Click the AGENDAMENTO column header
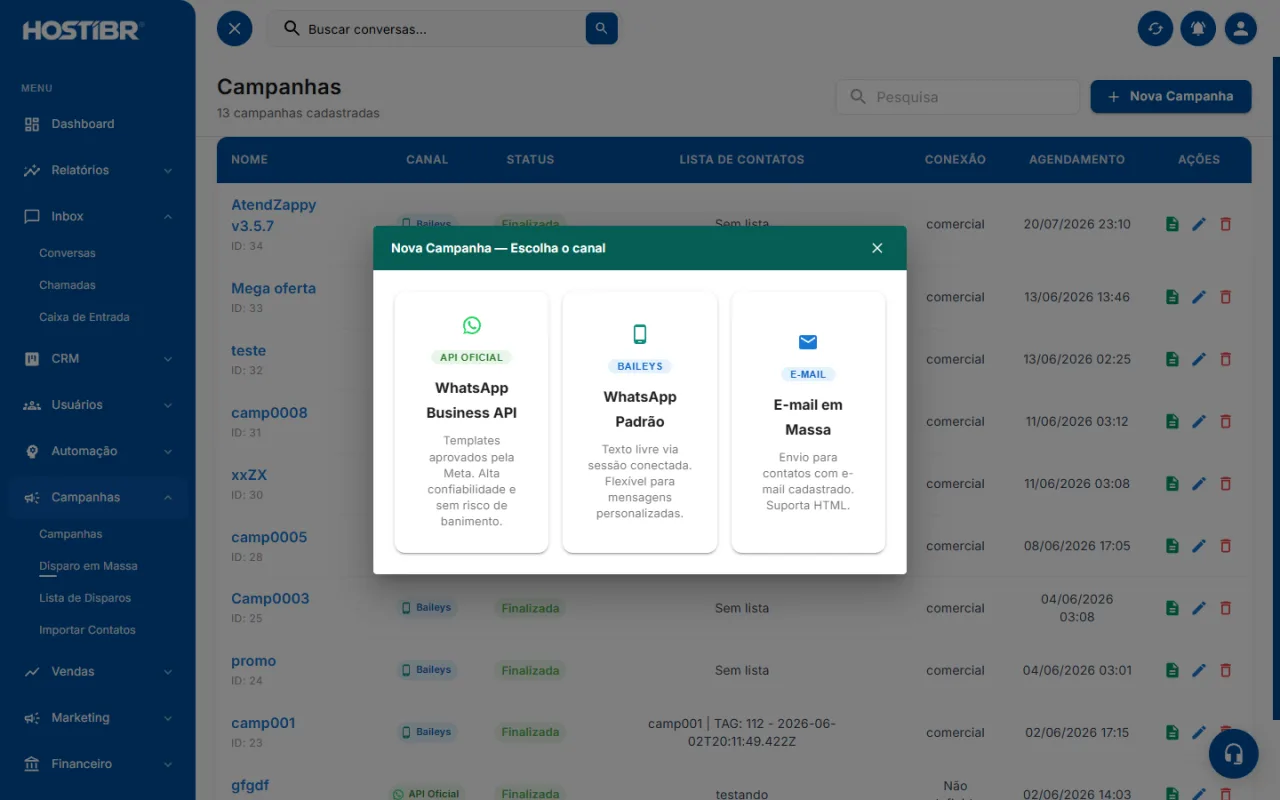The height and width of the screenshot is (800, 1280). point(1077,159)
